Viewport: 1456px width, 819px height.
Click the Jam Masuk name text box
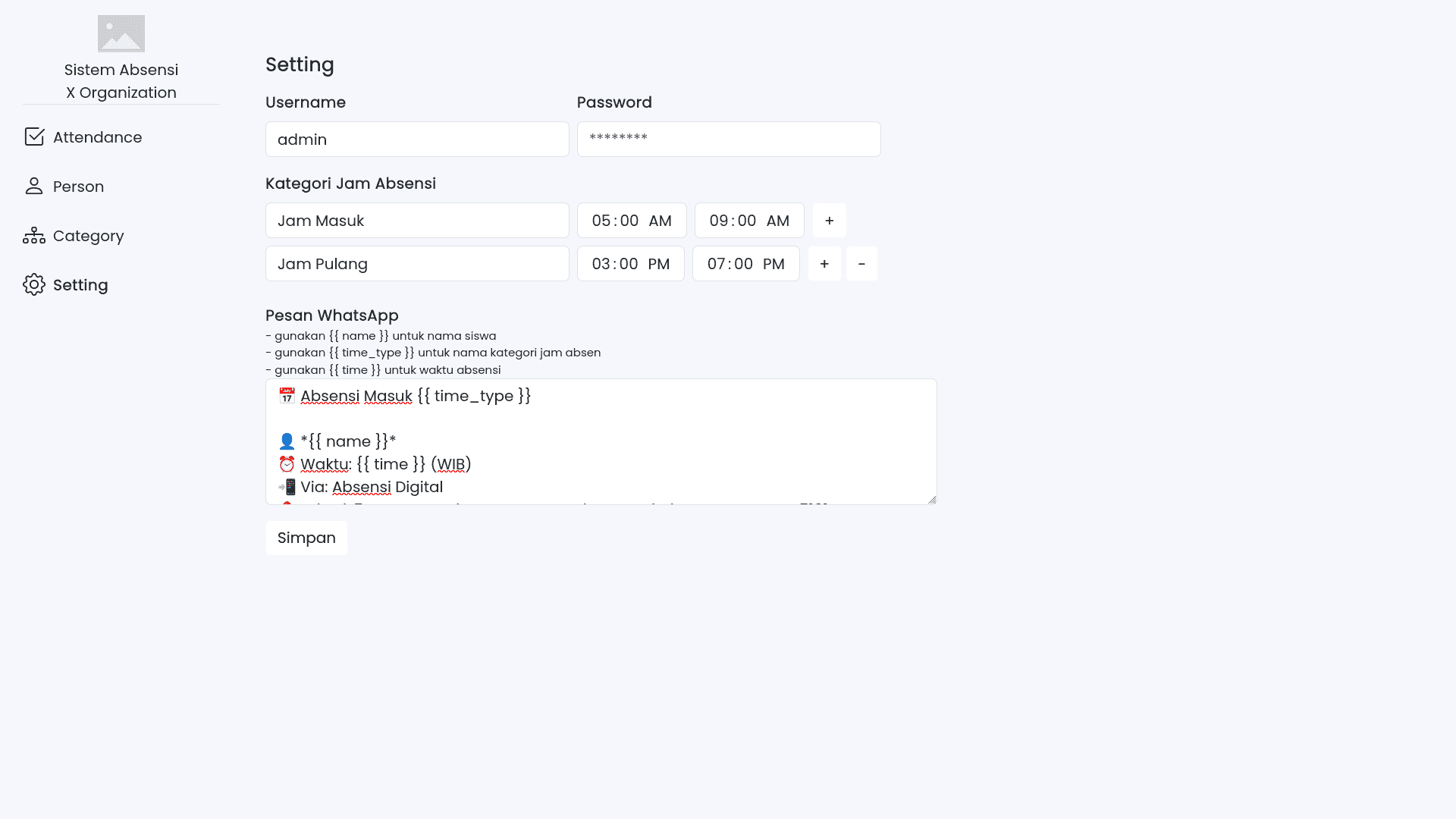(417, 220)
